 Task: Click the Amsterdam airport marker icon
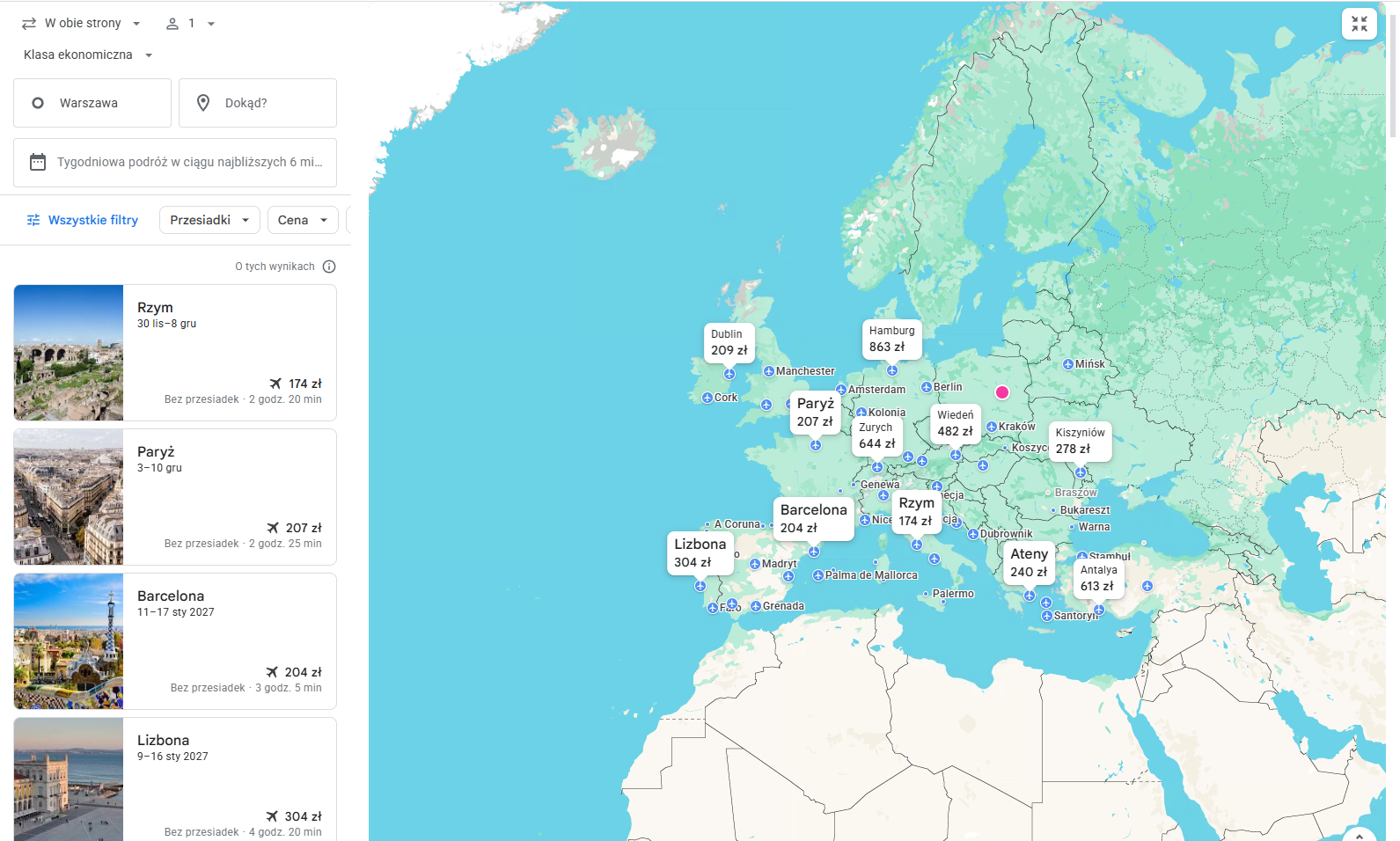tap(841, 390)
